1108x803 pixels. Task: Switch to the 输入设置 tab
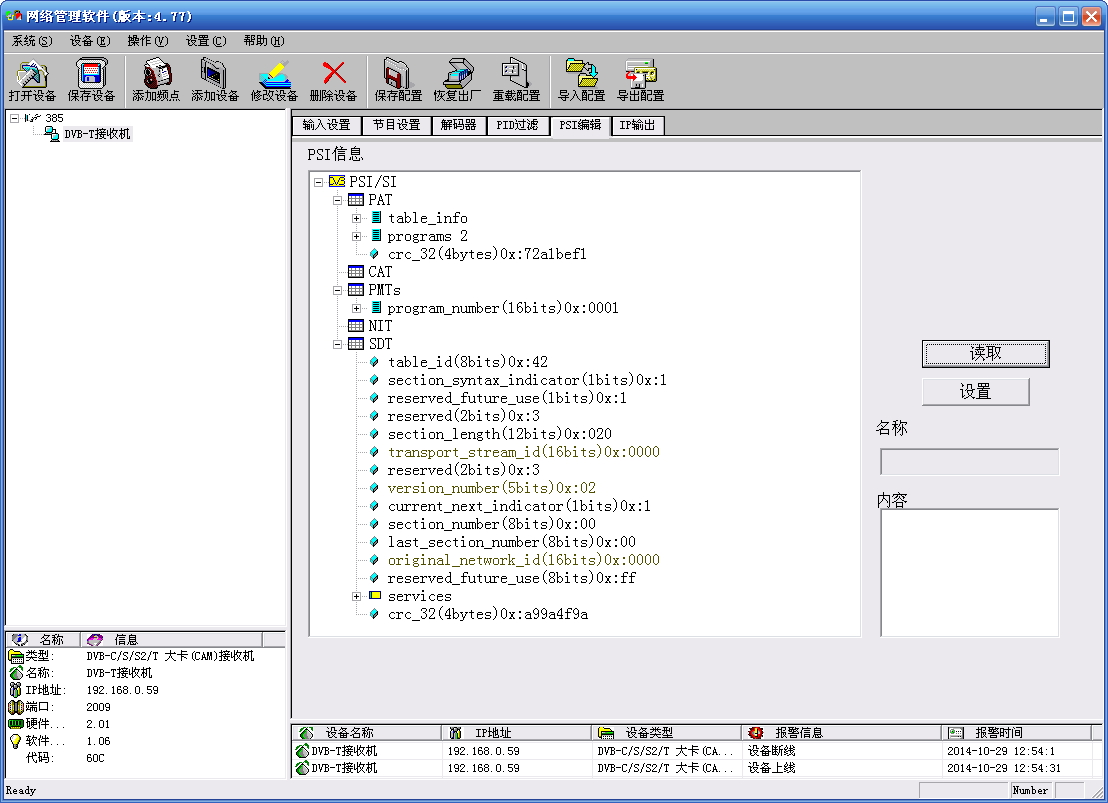point(326,125)
